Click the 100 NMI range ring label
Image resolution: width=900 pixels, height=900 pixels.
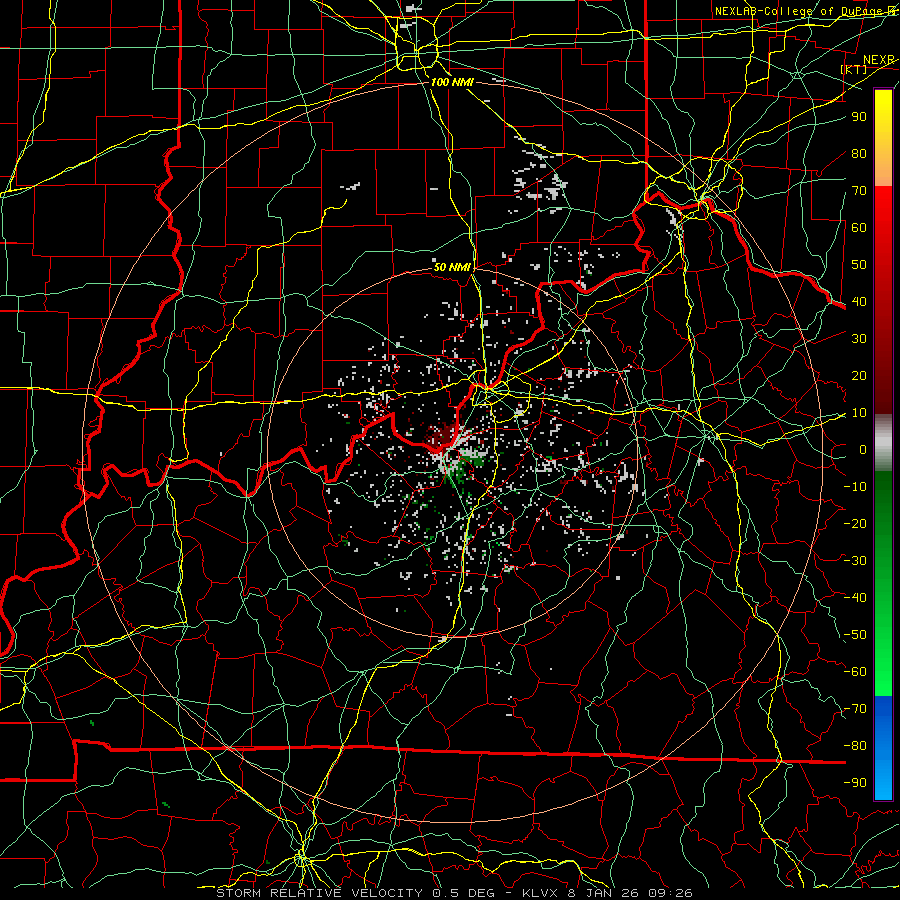click(452, 82)
